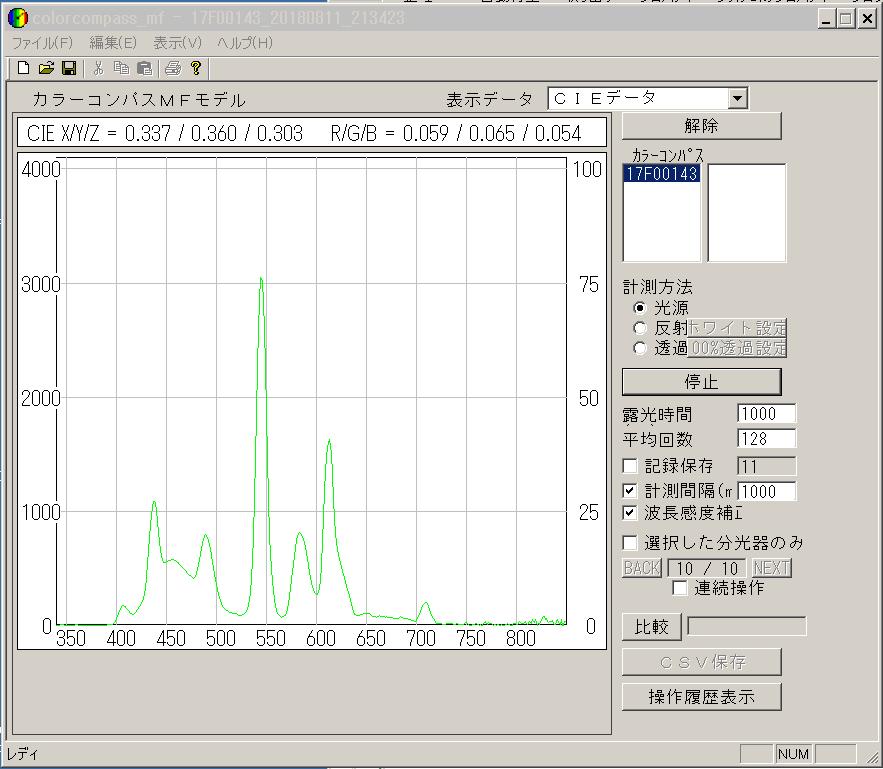Open the 表示(V) menu
This screenshot has height=769, width=883.
(x=177, y=43)
